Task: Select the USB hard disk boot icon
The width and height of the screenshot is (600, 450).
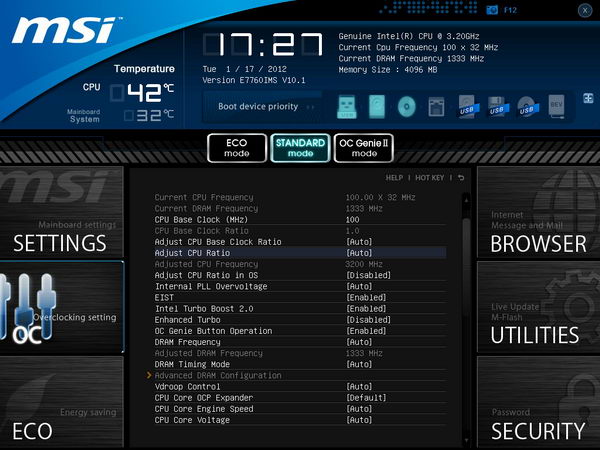Action: pos(468,107)
